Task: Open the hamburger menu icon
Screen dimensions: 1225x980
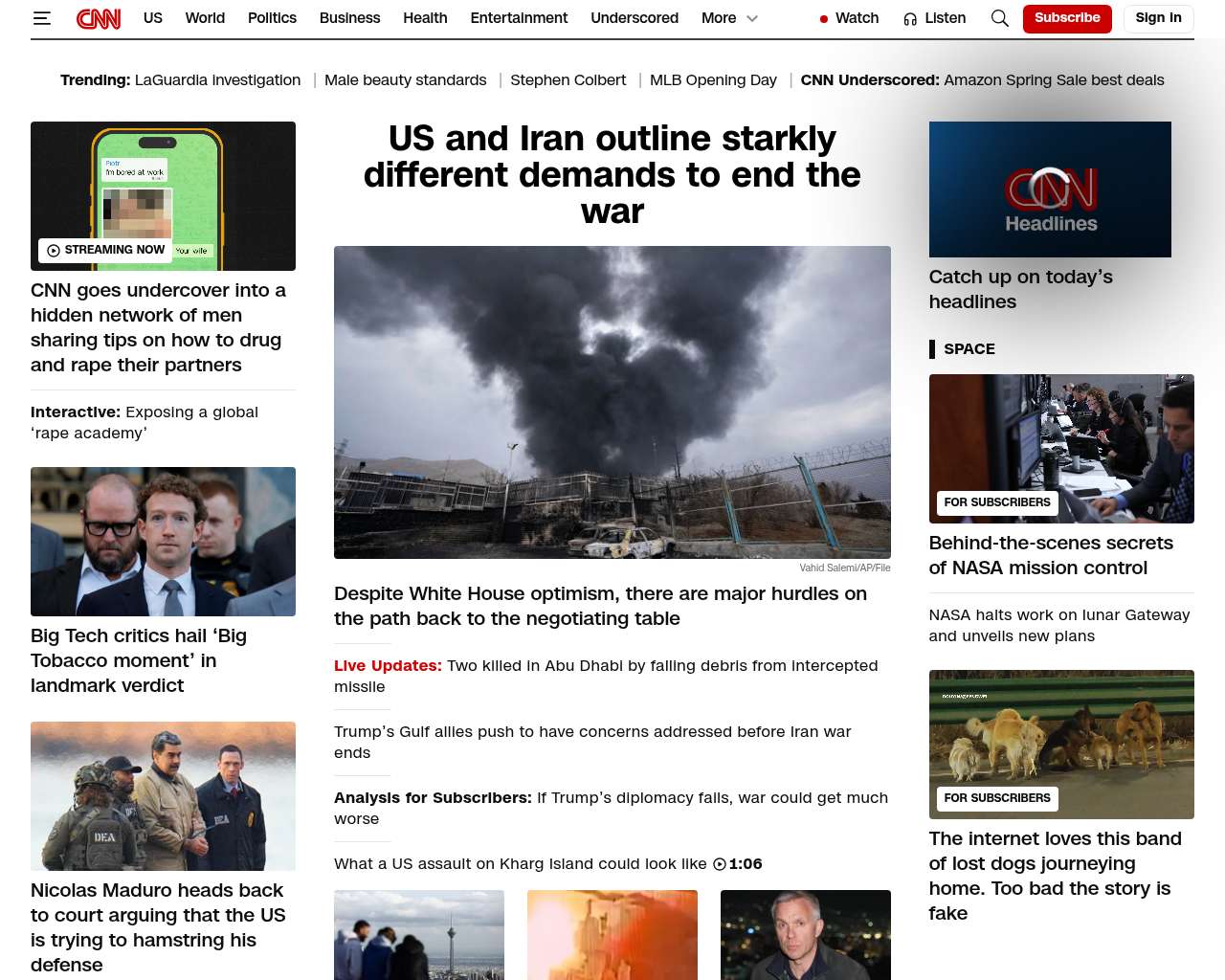Action: click(41, 18)
